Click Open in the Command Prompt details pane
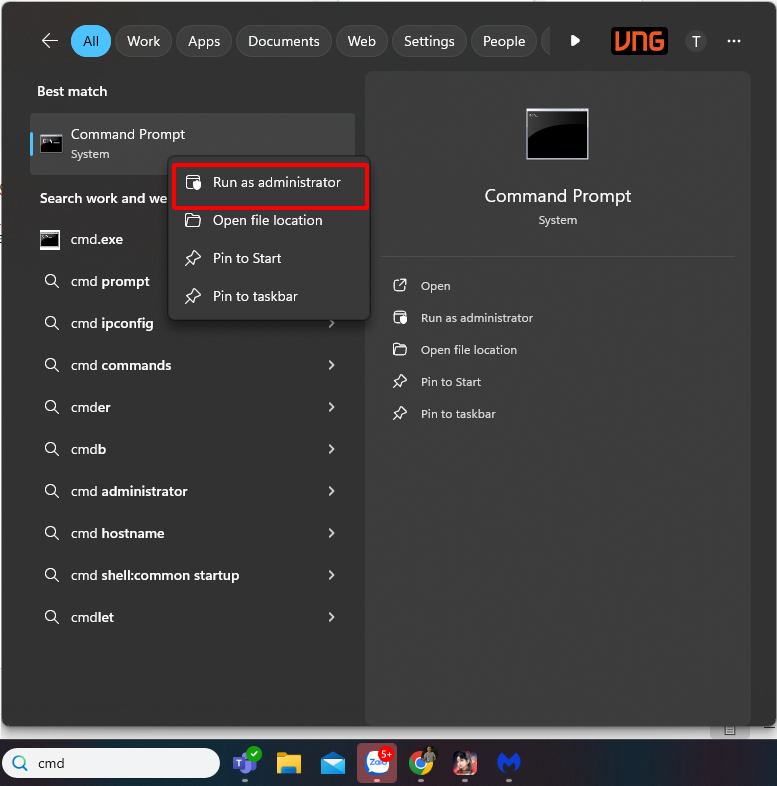 (x=435, y=286)
